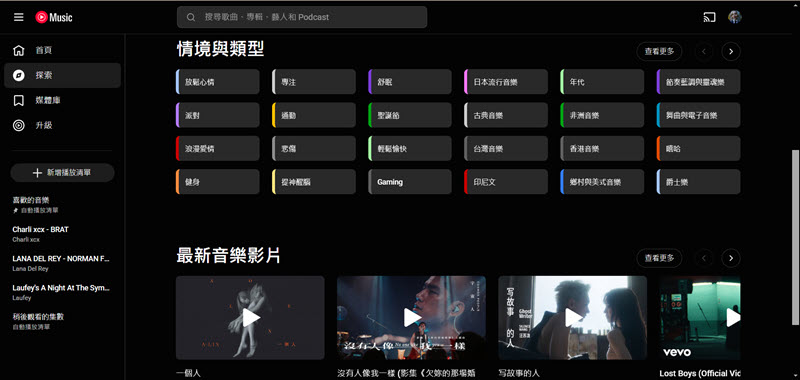Open the 印尼文 genre chip
Screen dimensions: 800x380
[506, 182]
